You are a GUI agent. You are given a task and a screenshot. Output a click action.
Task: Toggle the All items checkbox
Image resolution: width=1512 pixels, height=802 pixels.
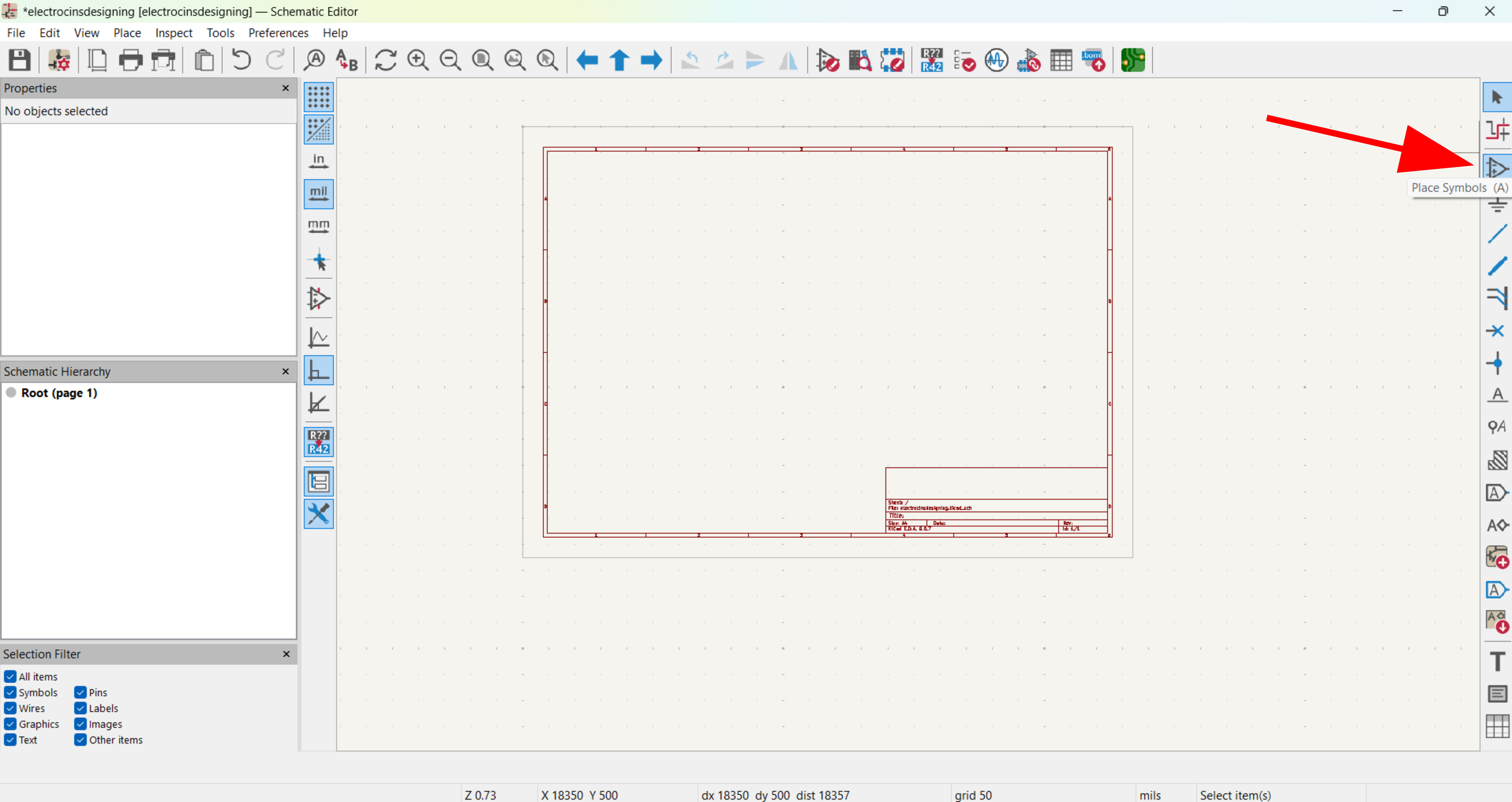(11, 676)
